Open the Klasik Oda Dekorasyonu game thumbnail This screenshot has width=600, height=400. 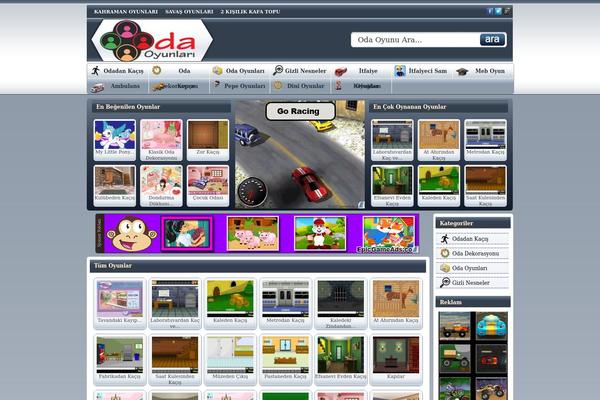[161, 135]
